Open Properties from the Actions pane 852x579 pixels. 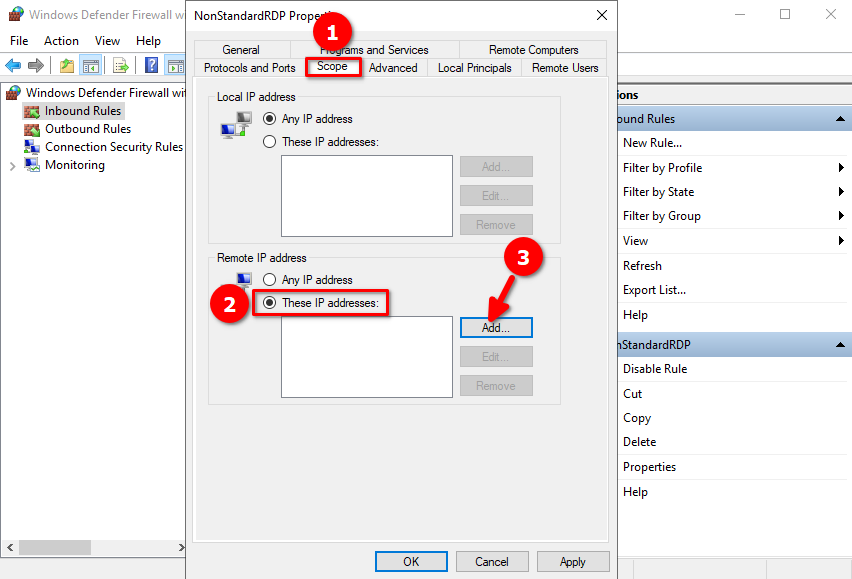coord(649,467)
